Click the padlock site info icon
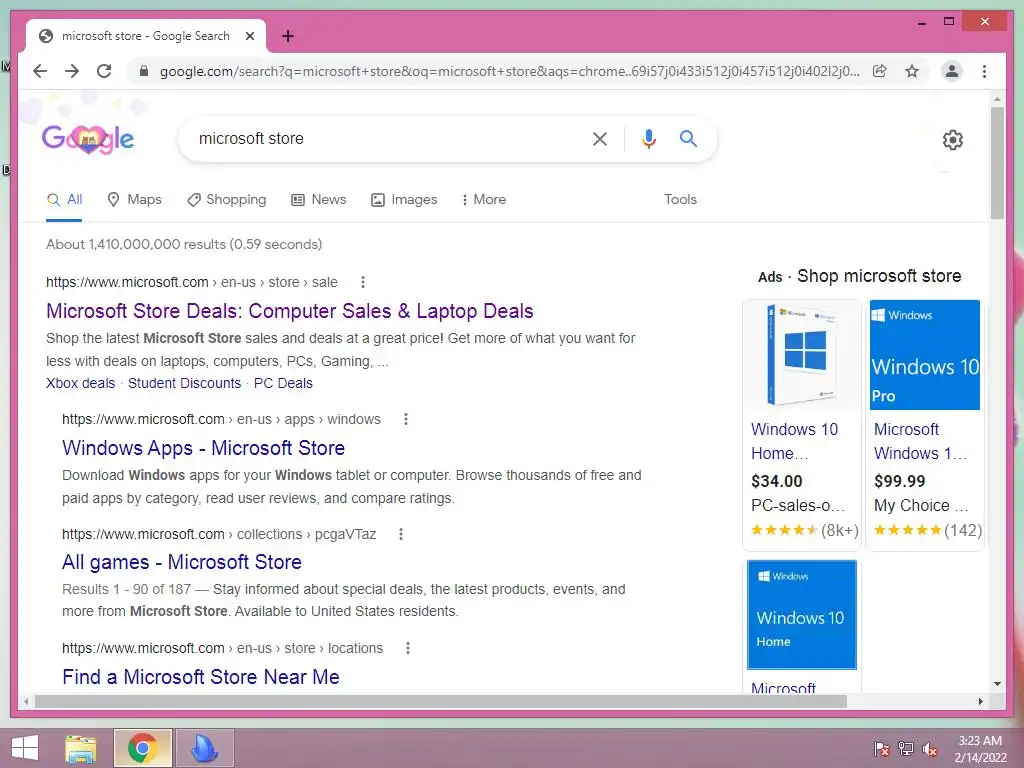 tap(144, 71)
